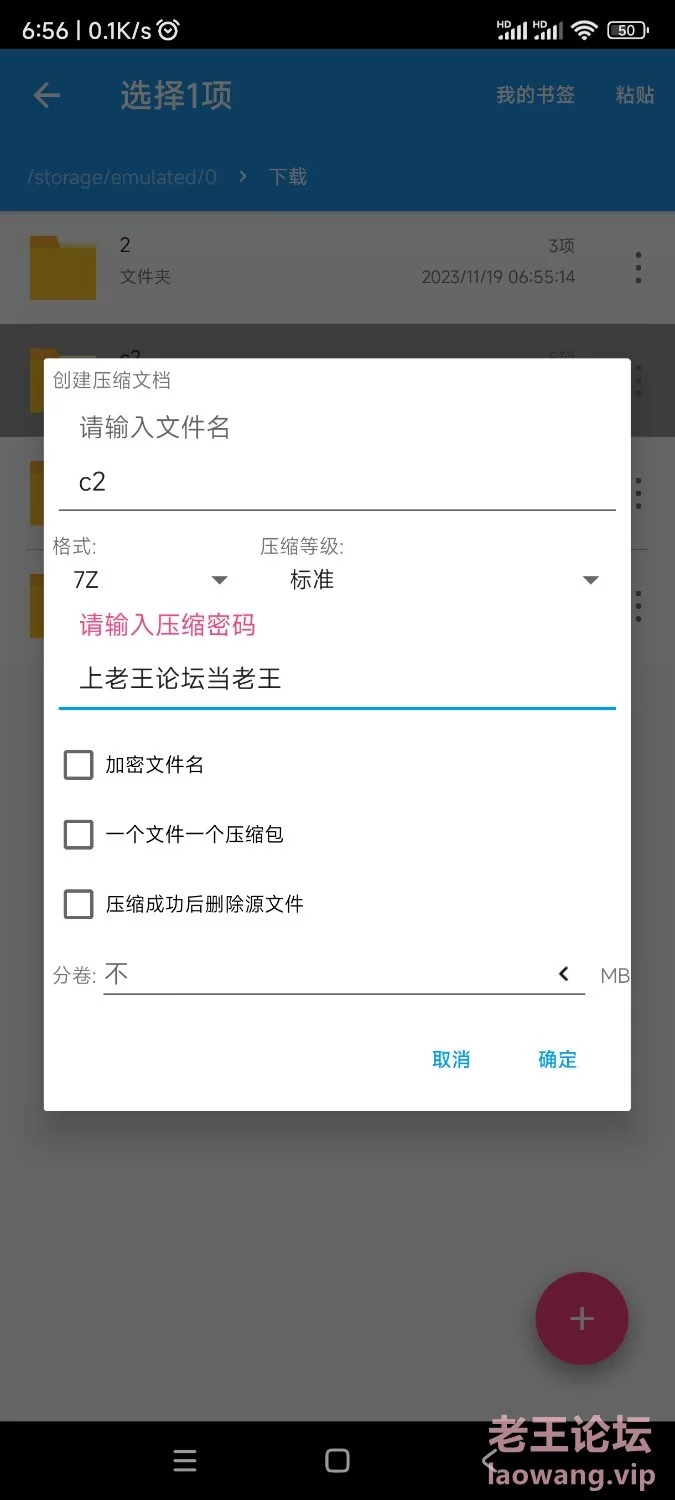Toggle 压缩成功后删除源文件 checkbox
The image size is (675, 1500).
tap(78, 904)
